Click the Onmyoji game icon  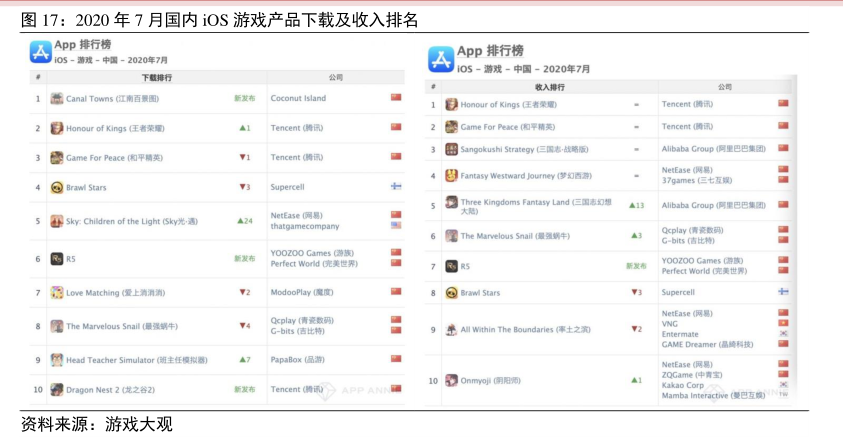pos(452,380)
